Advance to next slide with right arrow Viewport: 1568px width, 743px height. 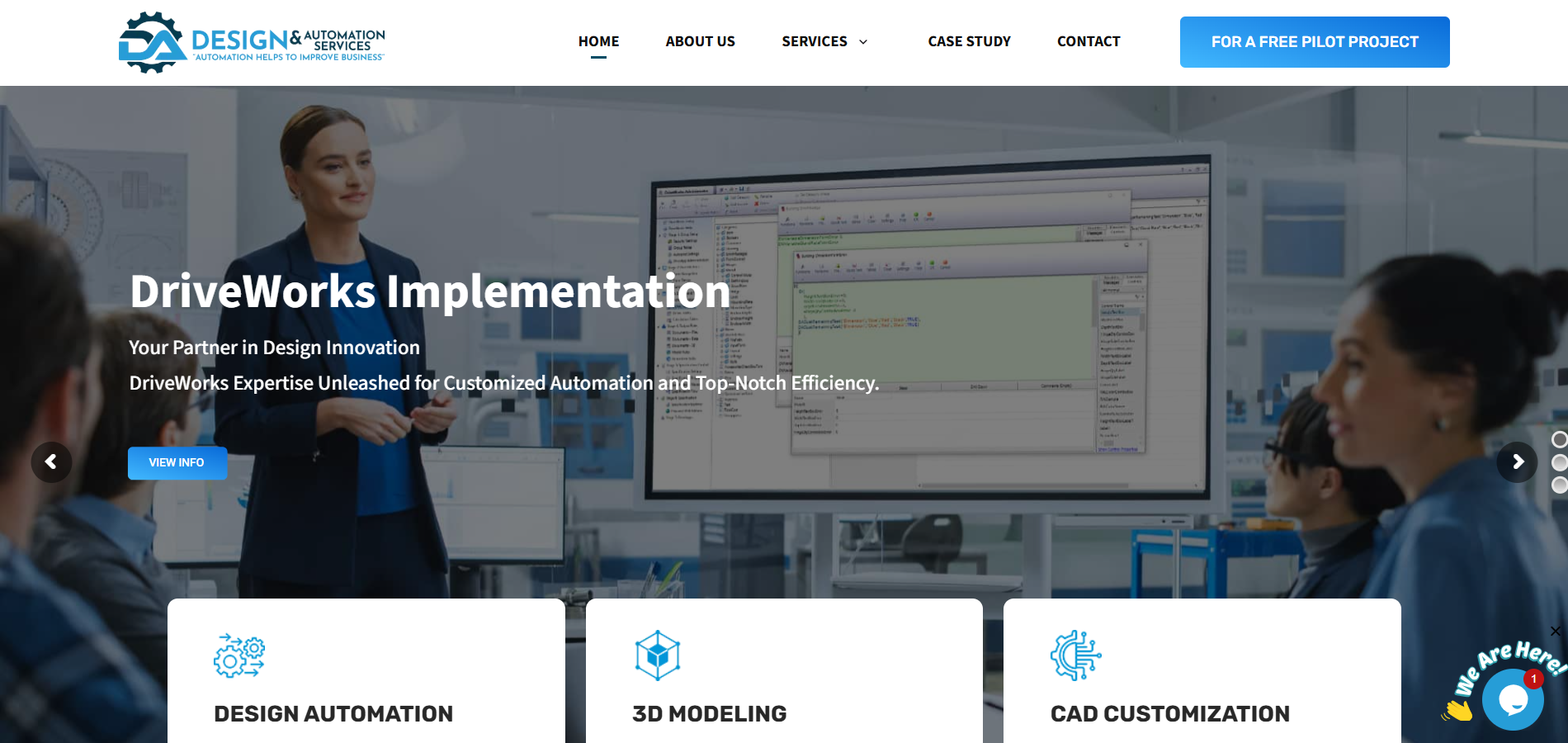point(1517,462)
